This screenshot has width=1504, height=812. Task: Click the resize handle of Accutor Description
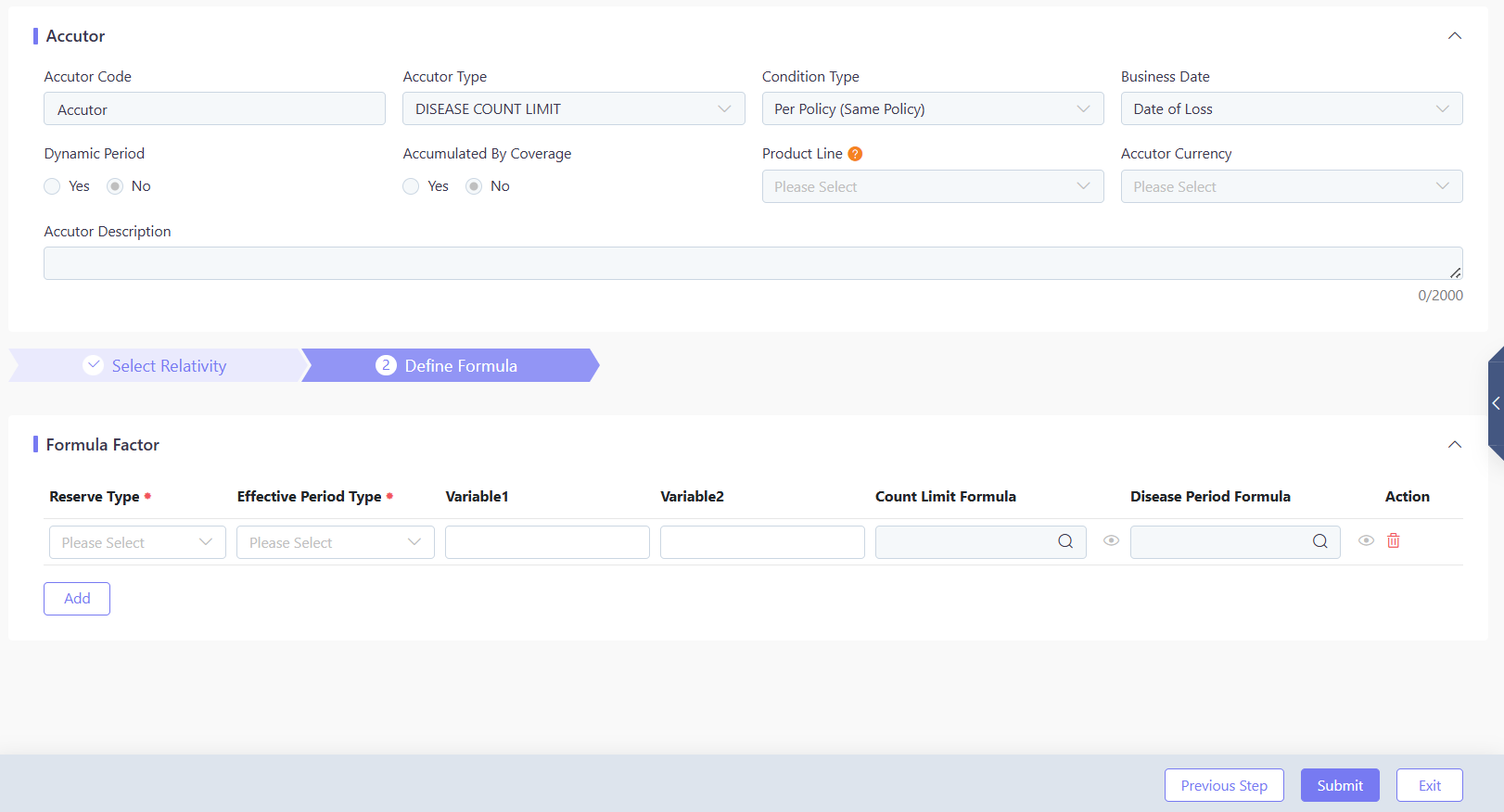point(1456,273)
